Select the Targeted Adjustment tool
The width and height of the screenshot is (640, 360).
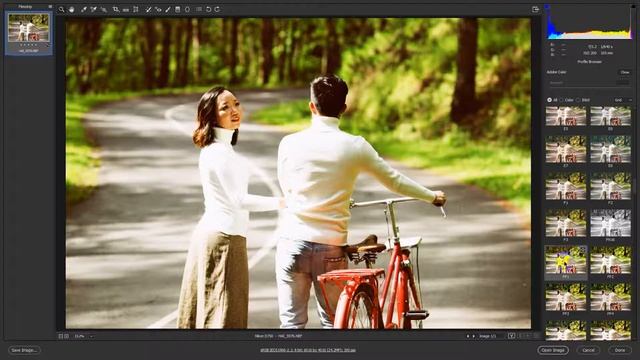tap(104, 9)
